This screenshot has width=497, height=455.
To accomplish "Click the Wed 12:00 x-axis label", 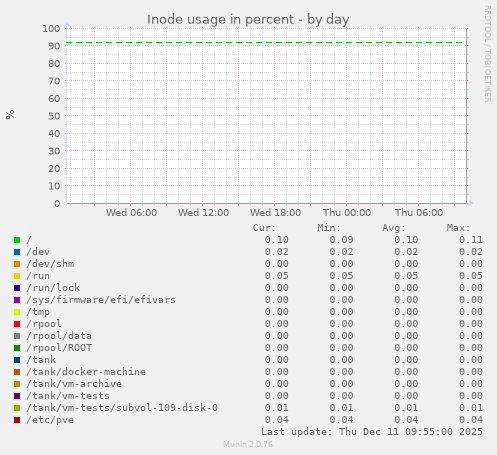I will (203, 213).
